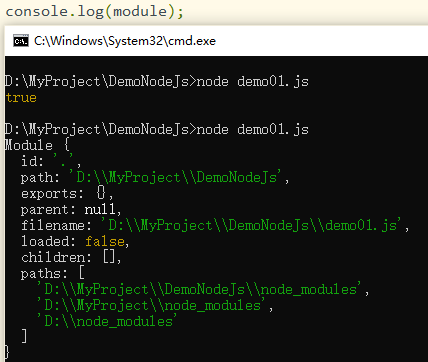Screen dimensions: 428x362
Task: Click the console.log(module); code line
Action: tap(95, 12)
